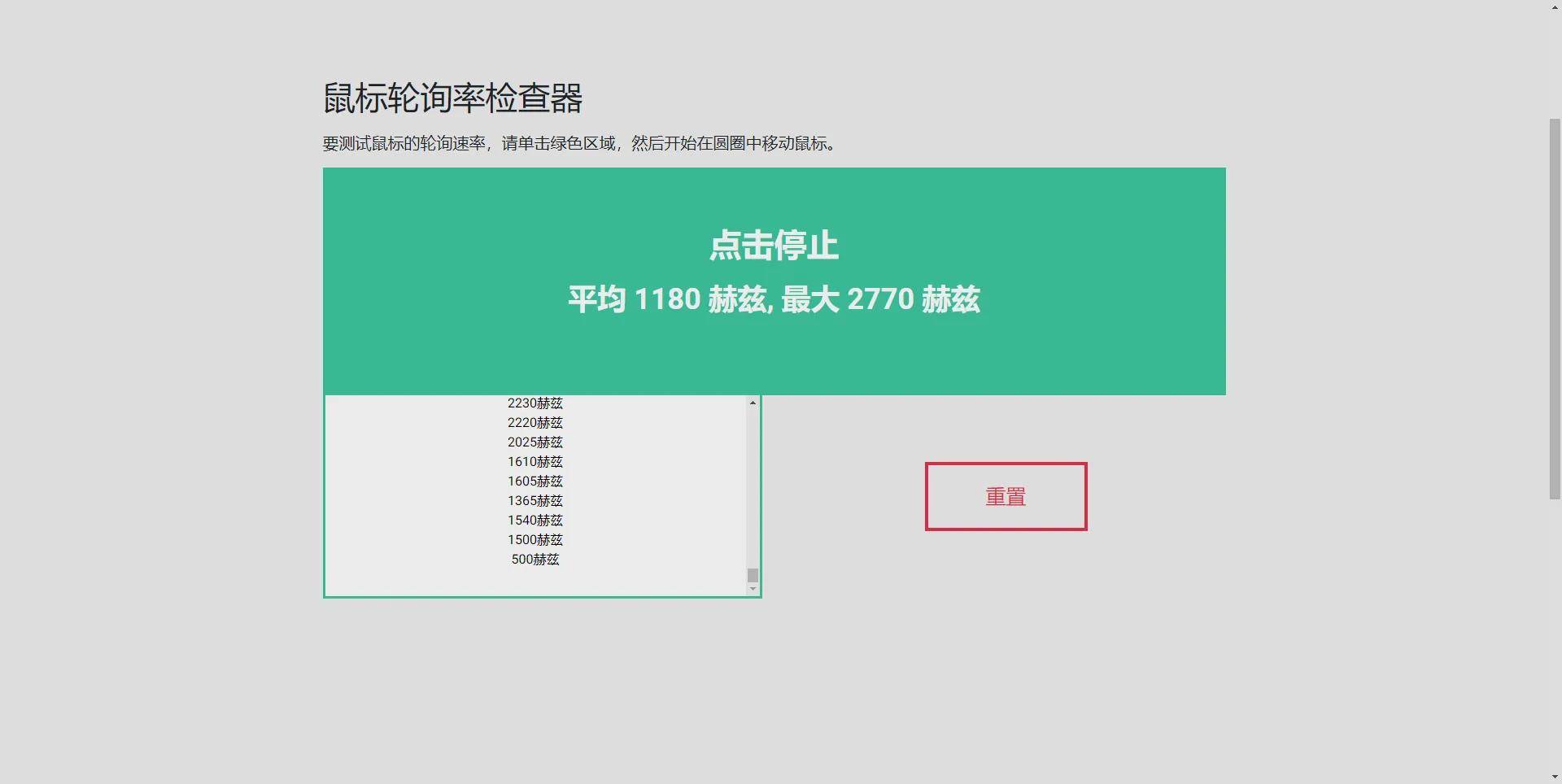
Task: Select the 1365赫兹 entry in list
Action: (x=534, y=500)
